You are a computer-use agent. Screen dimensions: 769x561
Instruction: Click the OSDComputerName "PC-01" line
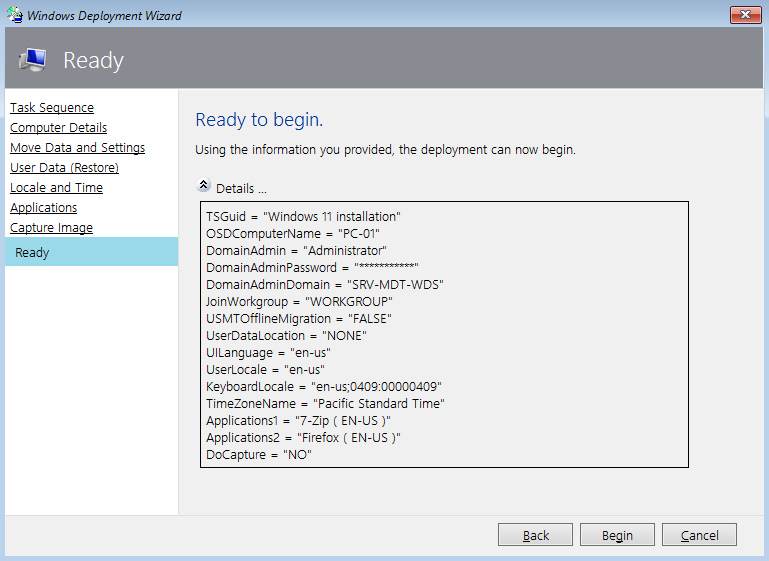[293, 233]
